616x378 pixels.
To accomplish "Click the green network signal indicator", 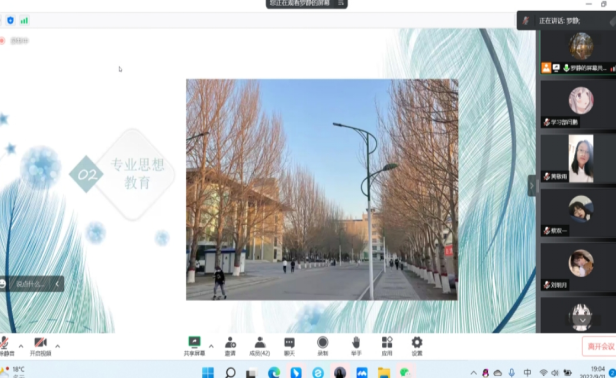I will (x=24, y=20).
